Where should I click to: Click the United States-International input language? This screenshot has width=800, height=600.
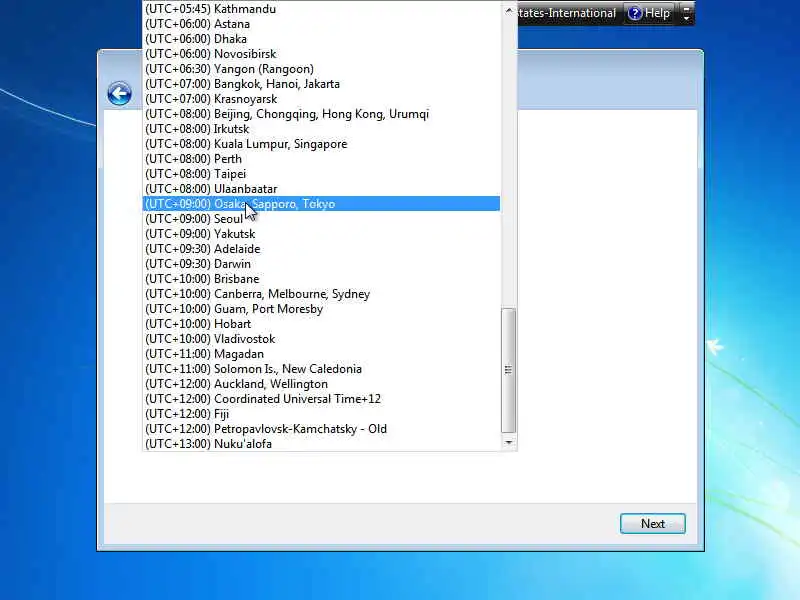point(566,13)
